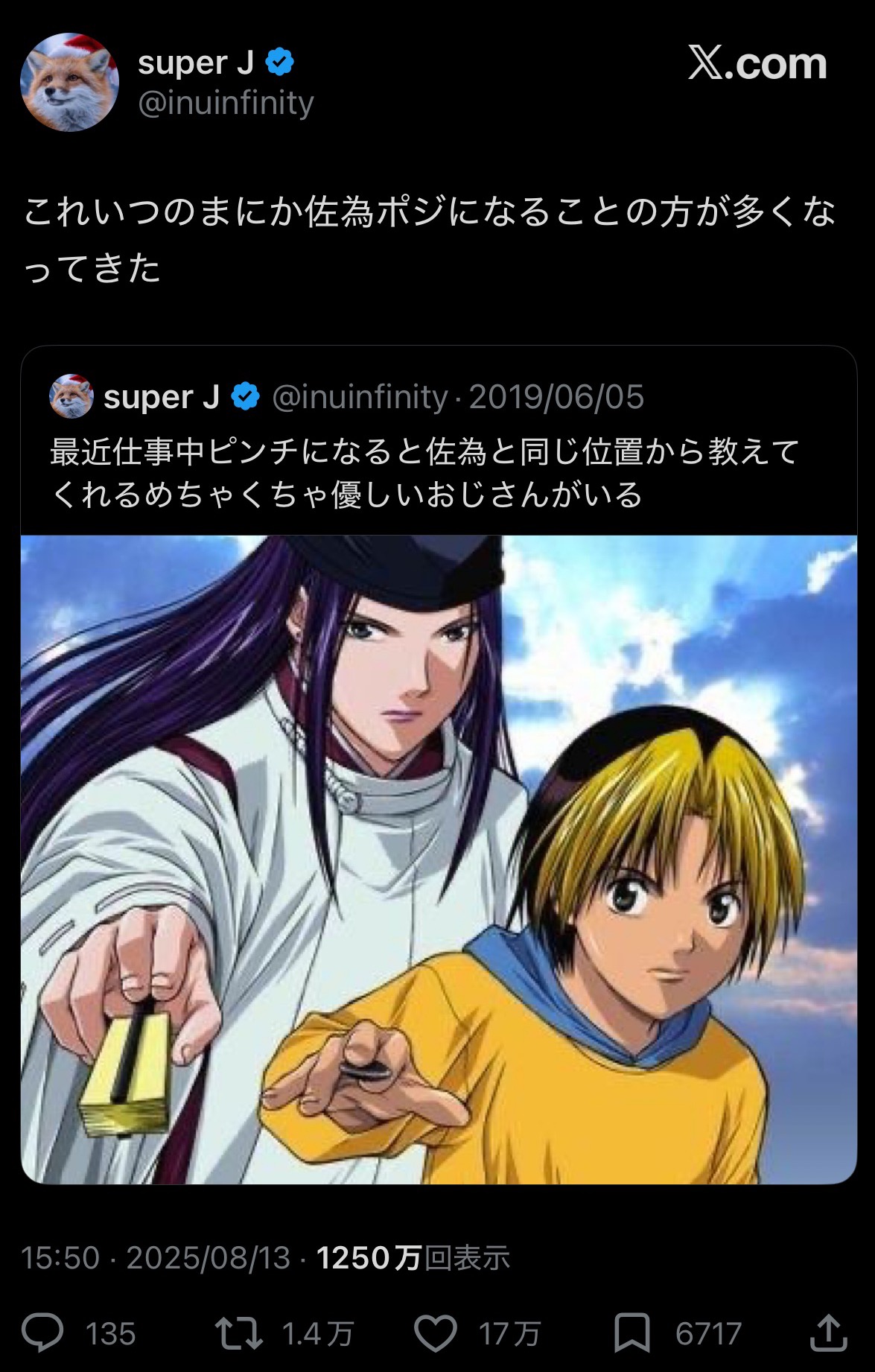Click the 17万 likes count
Image resolution: width=875 pixels, height=1372 pixels.
[509, 1334]
